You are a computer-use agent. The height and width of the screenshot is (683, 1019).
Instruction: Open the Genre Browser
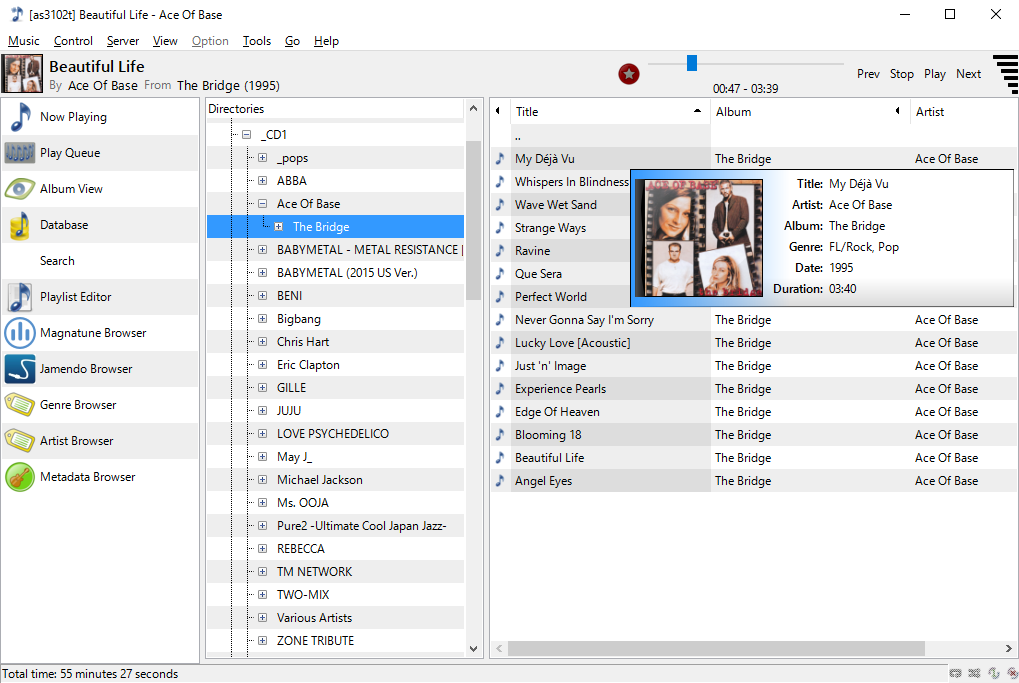pyautogui.click(x=100, y=405)
